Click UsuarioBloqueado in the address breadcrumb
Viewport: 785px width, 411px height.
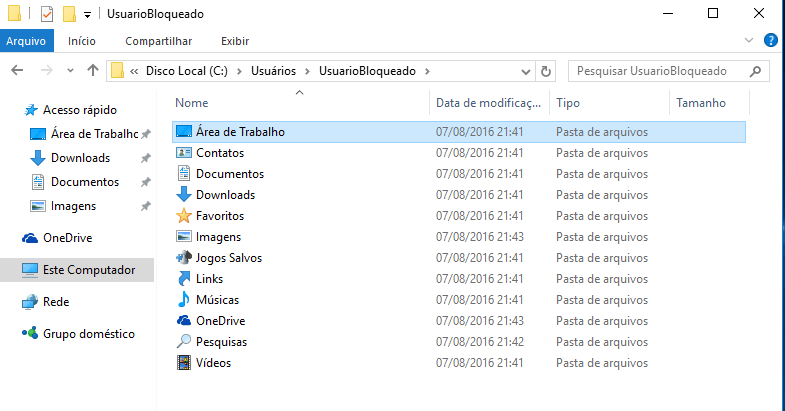pos(367,71)
